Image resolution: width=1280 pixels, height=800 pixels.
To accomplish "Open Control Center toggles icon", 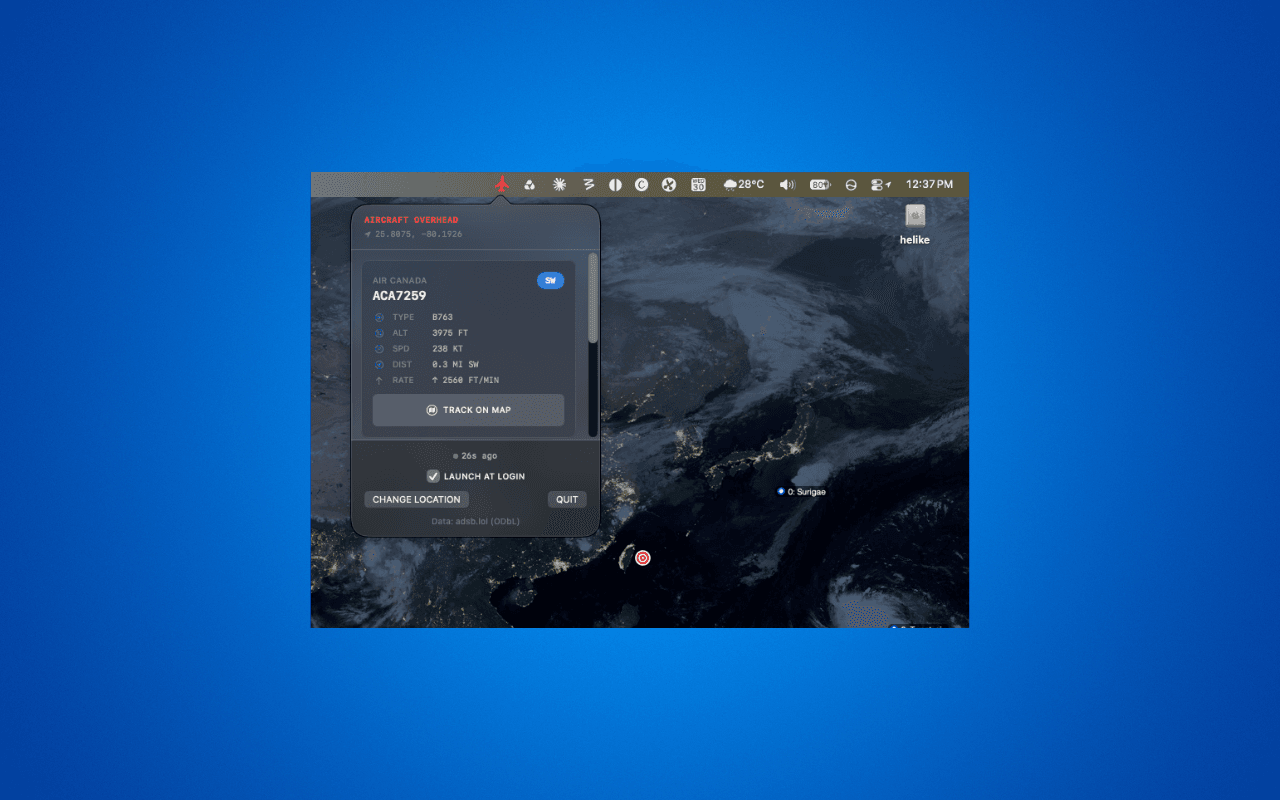I will tap(880, 184).
